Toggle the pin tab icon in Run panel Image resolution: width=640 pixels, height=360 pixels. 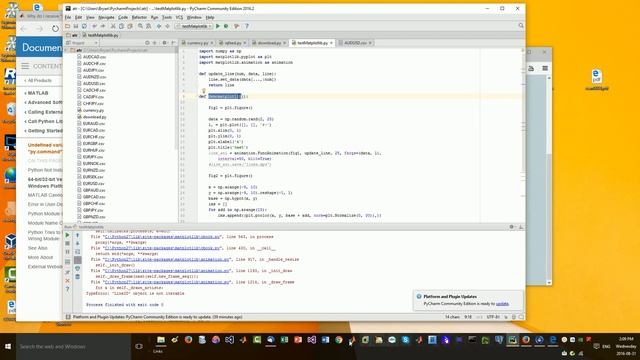click(x=67, y=272)
